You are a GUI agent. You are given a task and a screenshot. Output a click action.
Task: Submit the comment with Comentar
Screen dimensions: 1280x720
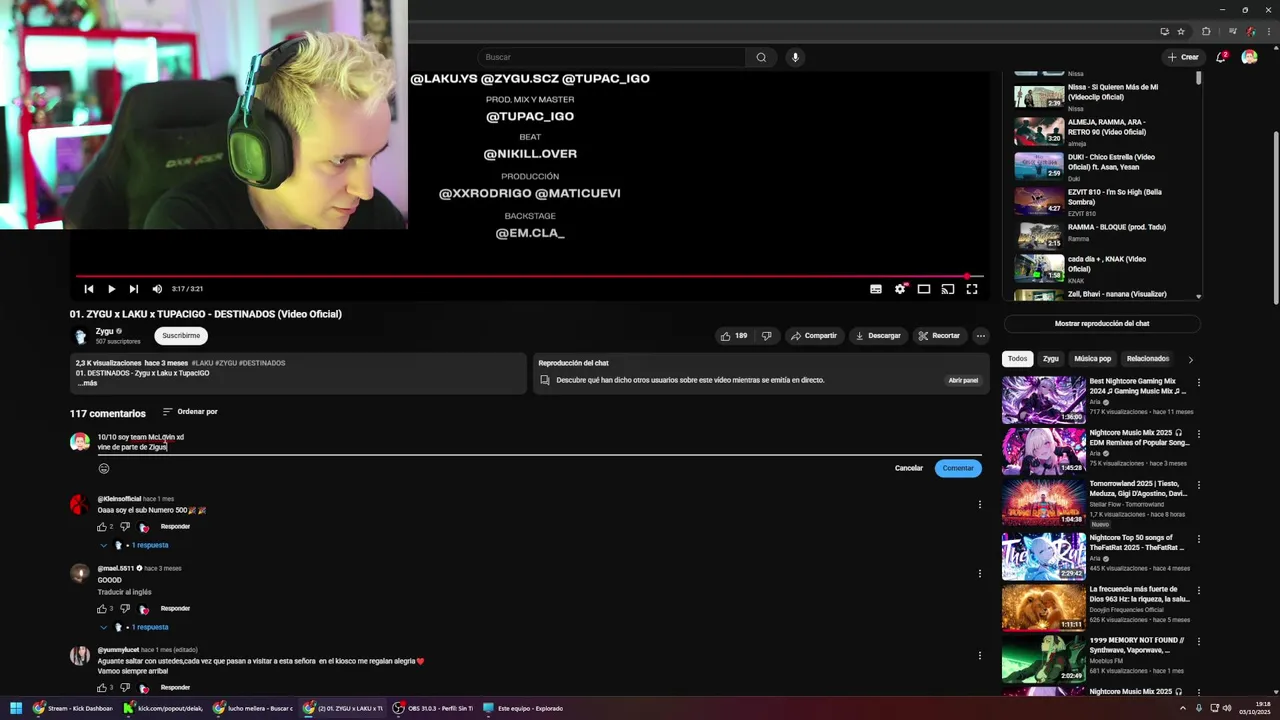click(958, 468)
